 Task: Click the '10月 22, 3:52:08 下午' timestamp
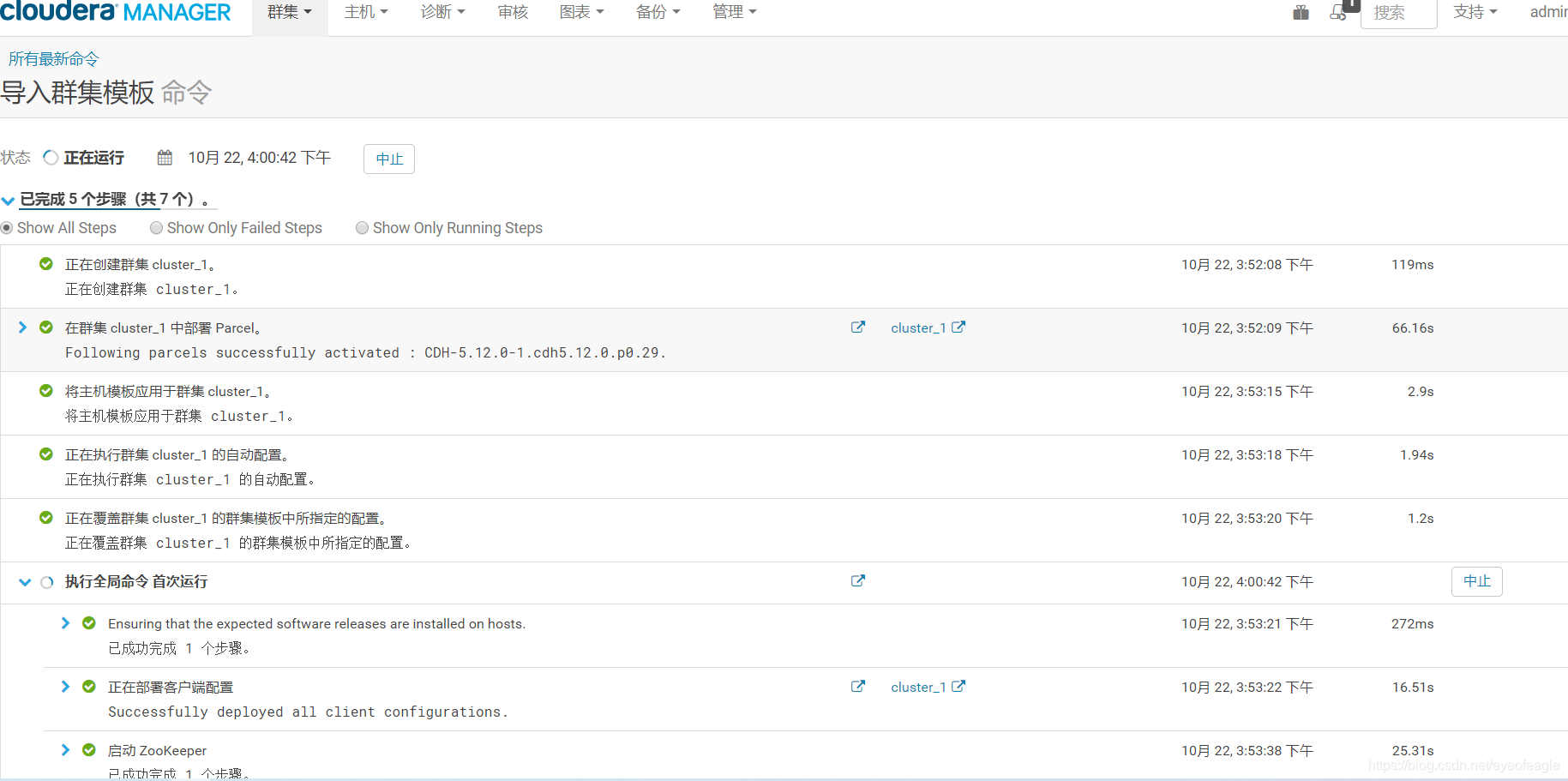[1247, 265]
